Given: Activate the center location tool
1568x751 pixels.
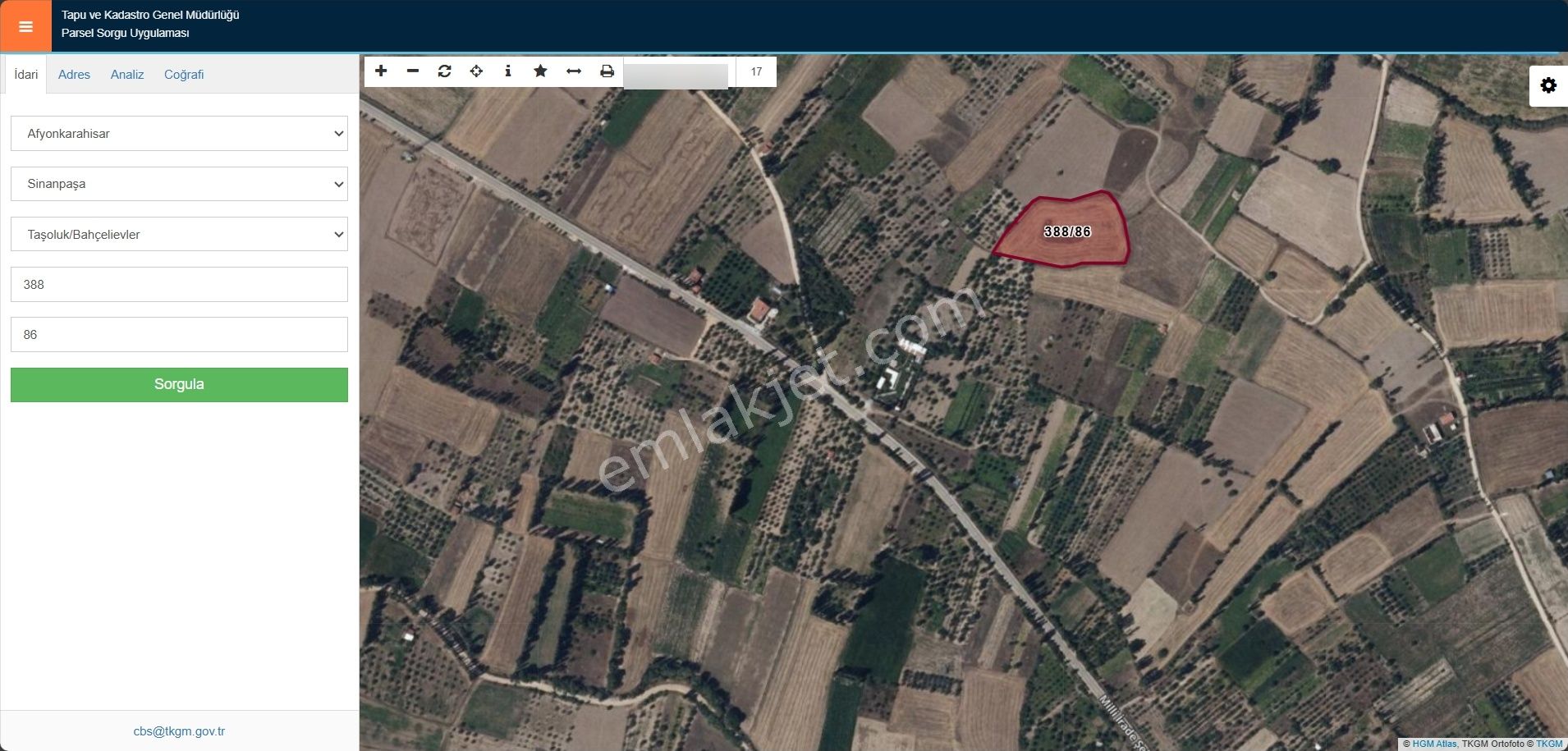Looking at the screenshot, I should pos(478,71).
